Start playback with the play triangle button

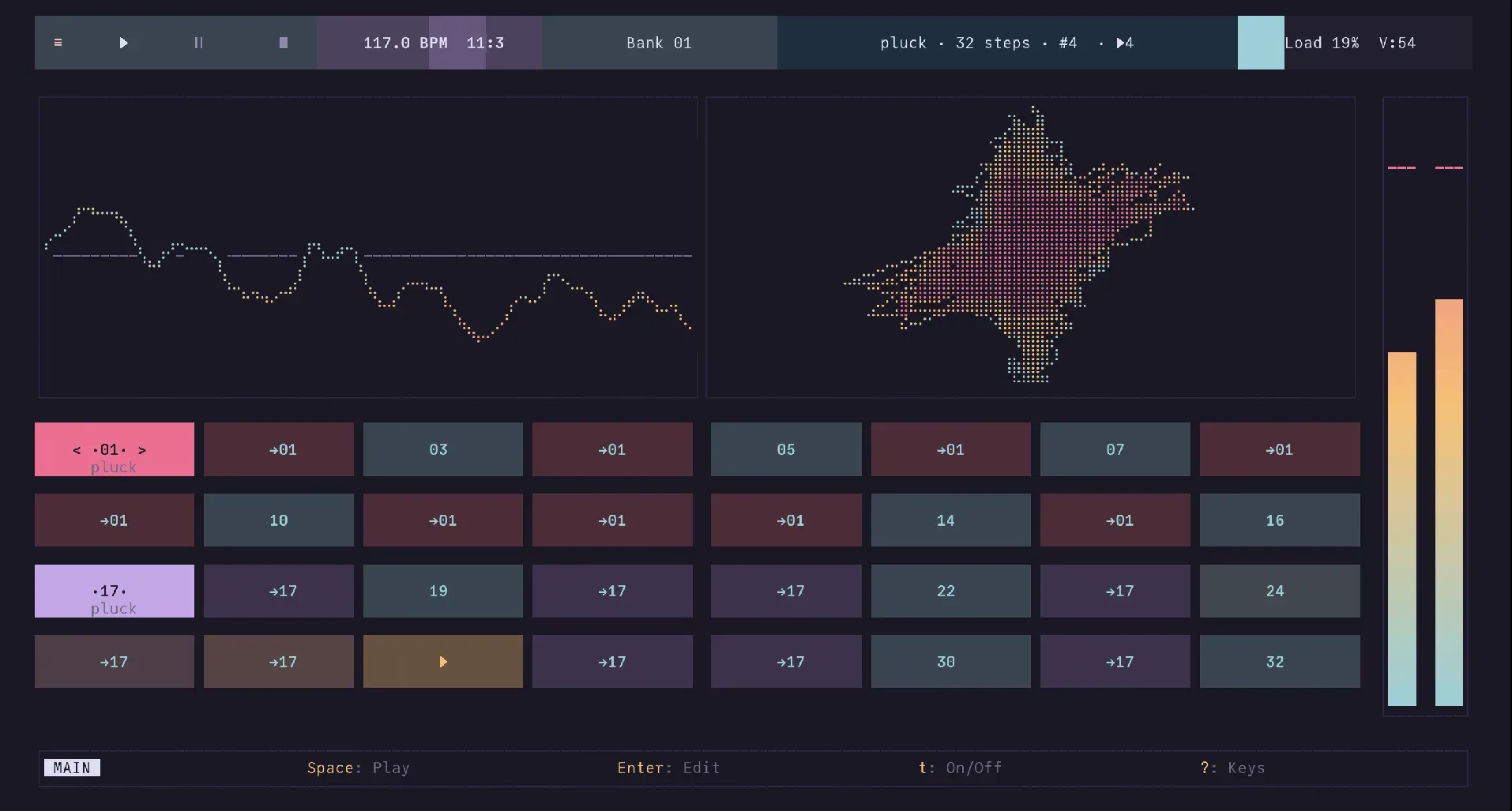[x=123, y=43]
